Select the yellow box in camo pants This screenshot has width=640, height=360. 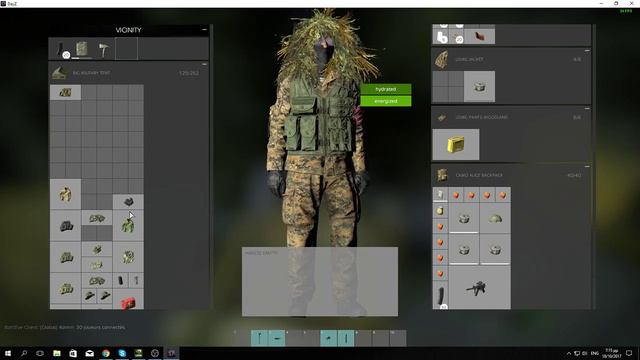[x=456, y=144]
